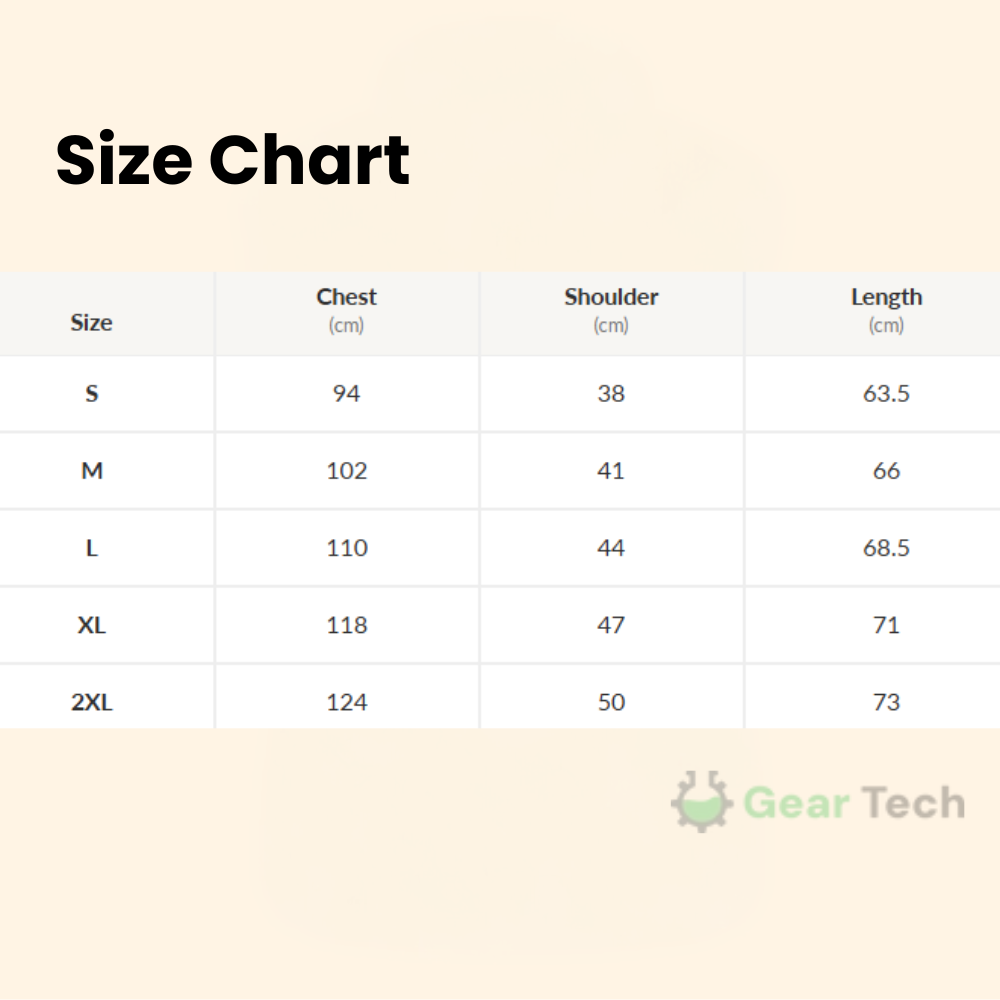Click the chest value 94
1000x1000 pixels.
pyautogui.click(x=346, y=394)
